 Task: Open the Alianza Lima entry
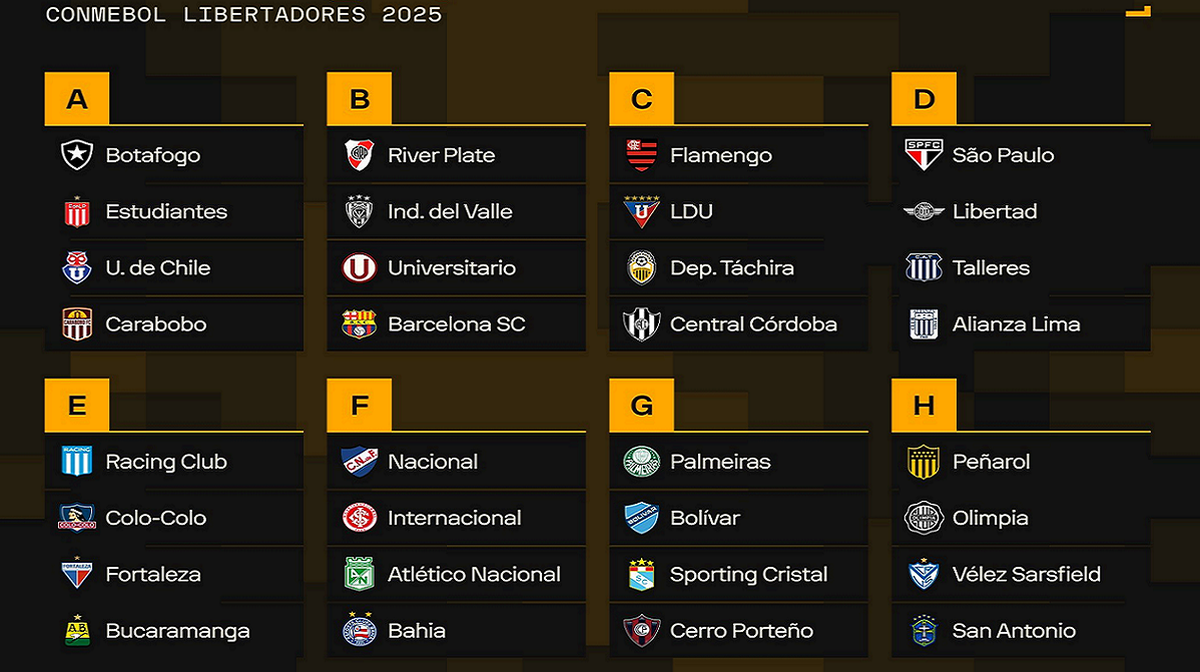click(1021, 324)
